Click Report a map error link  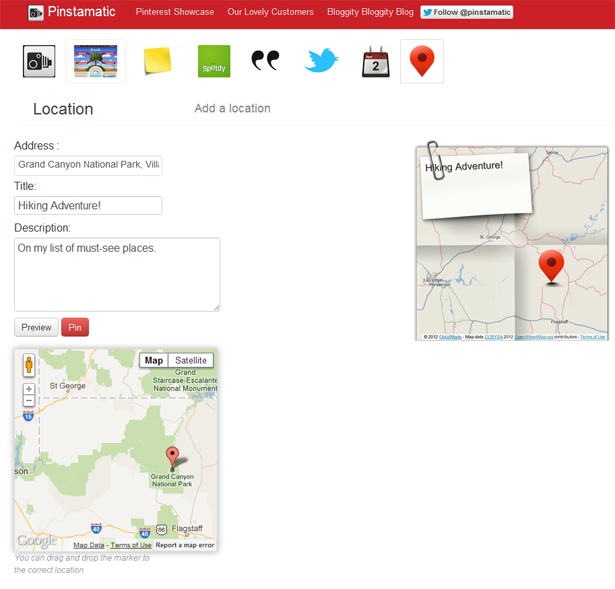tap(185, 545)
